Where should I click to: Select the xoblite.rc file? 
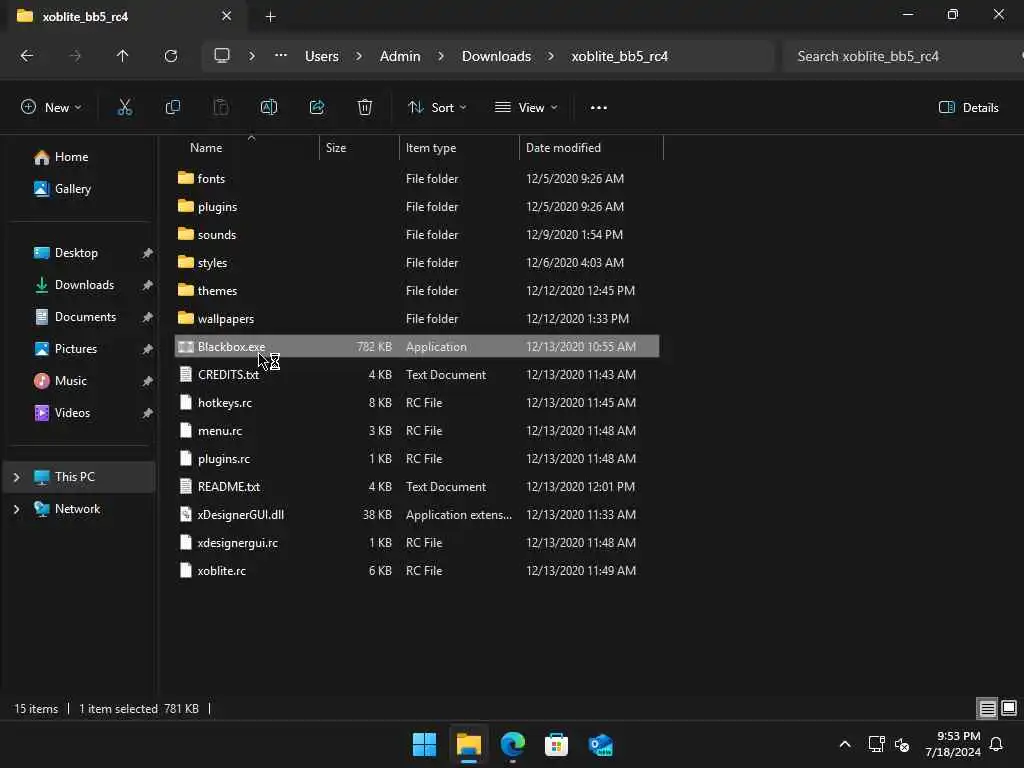(417, 571)
